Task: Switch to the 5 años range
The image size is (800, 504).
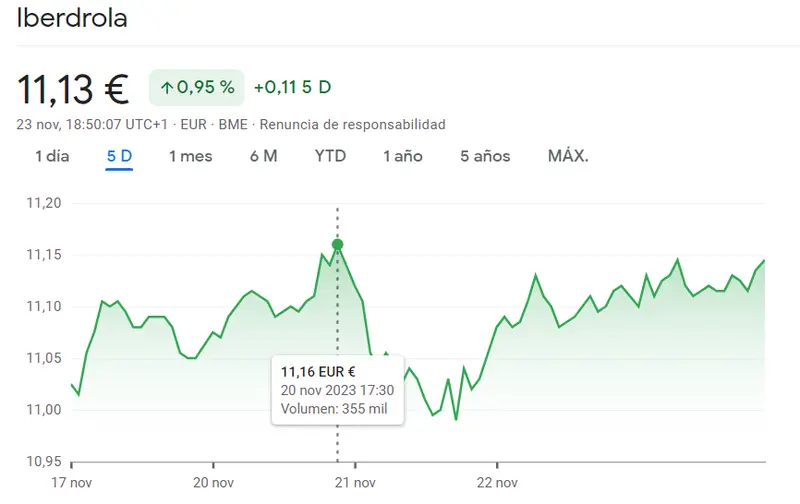Action: (x=485, y=156)
